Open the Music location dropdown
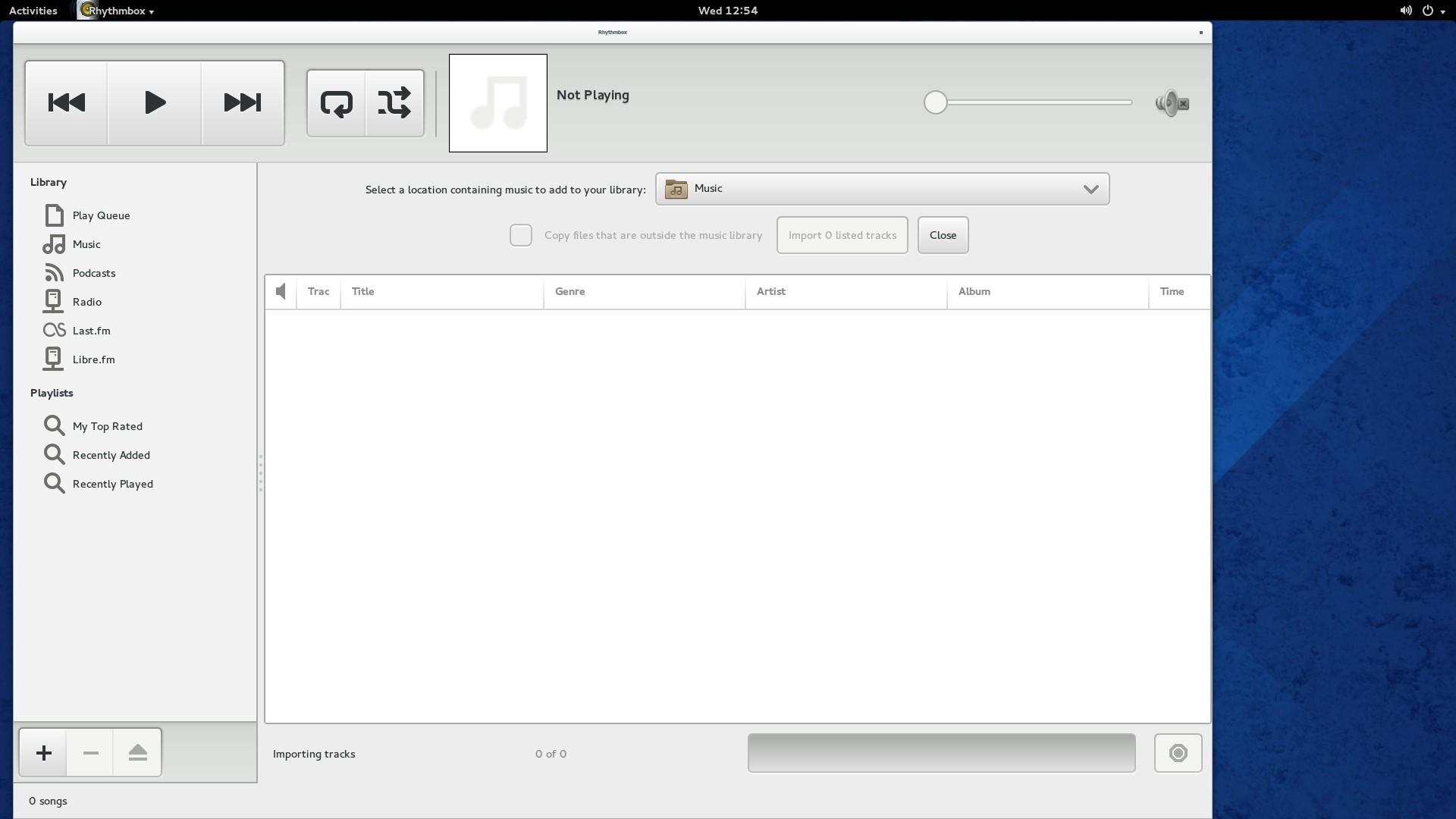The width and height of the screenshot is (1456, 819). [882, 189]
